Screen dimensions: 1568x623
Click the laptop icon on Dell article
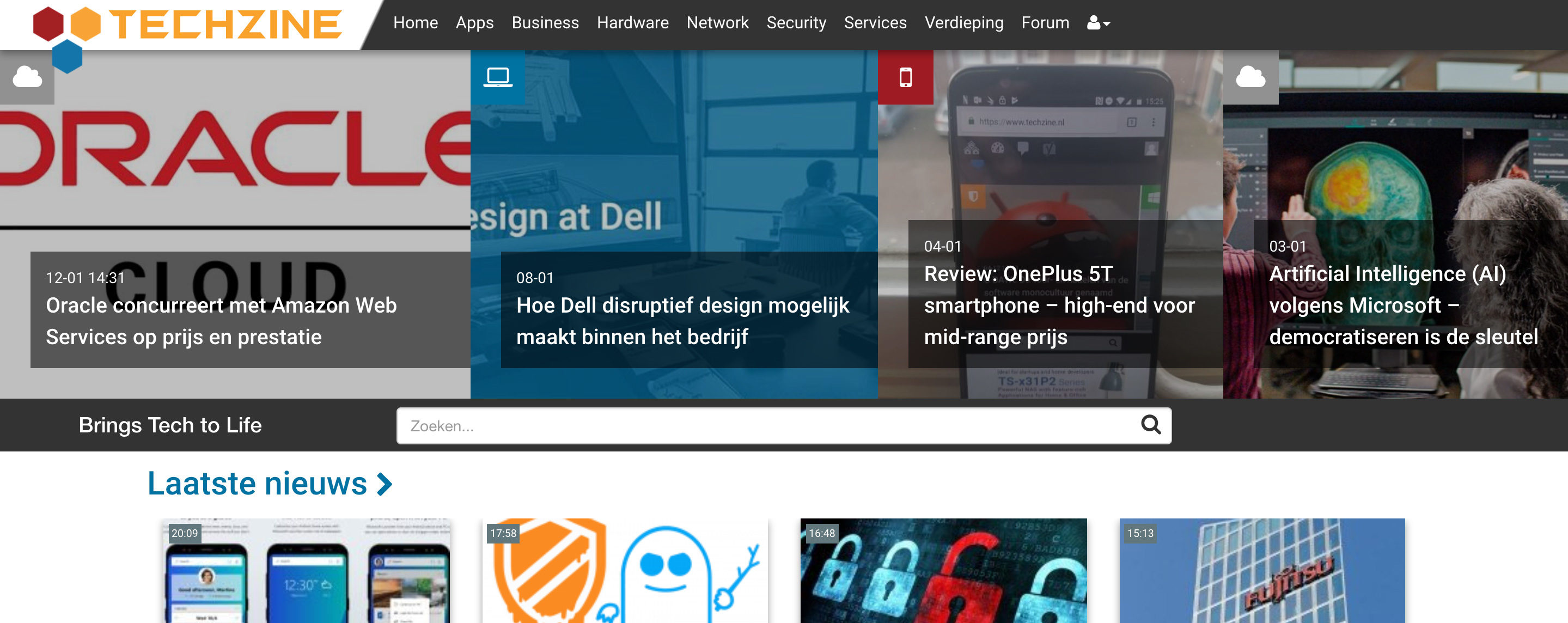pyautogui.click(x=498, y=77)
